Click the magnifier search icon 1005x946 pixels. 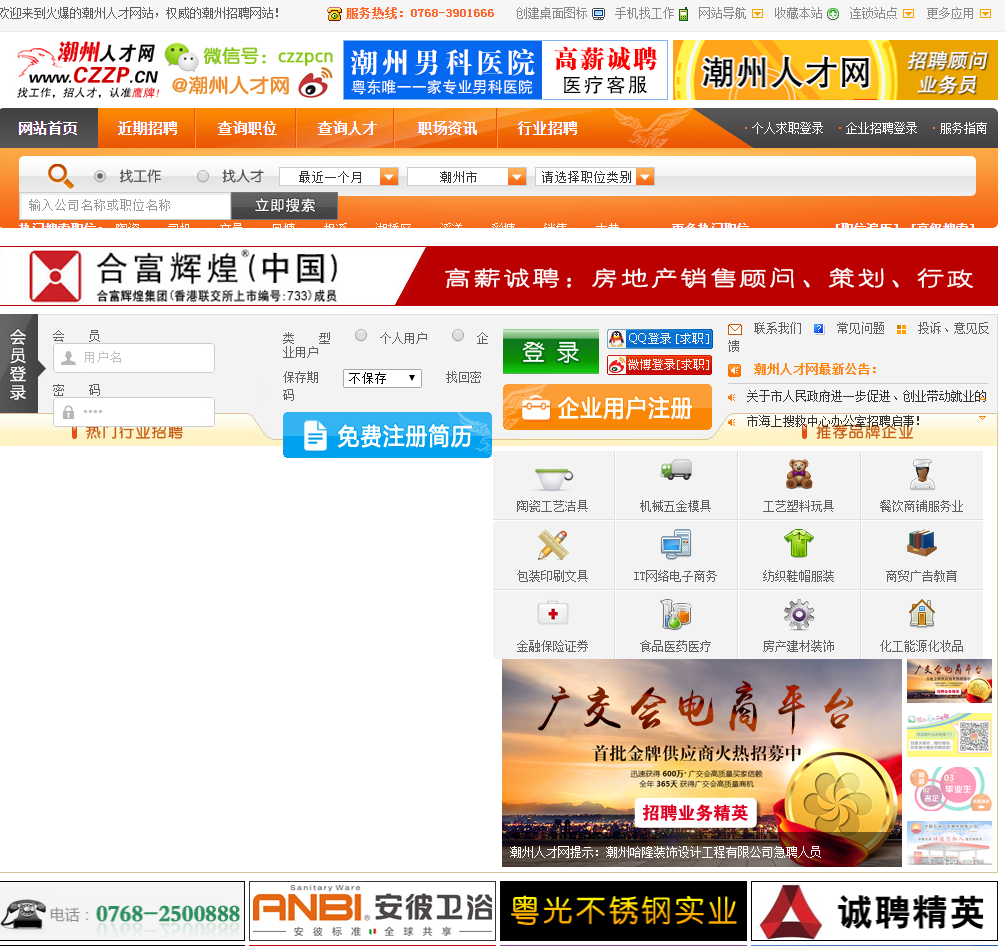(x=60, y=176)
